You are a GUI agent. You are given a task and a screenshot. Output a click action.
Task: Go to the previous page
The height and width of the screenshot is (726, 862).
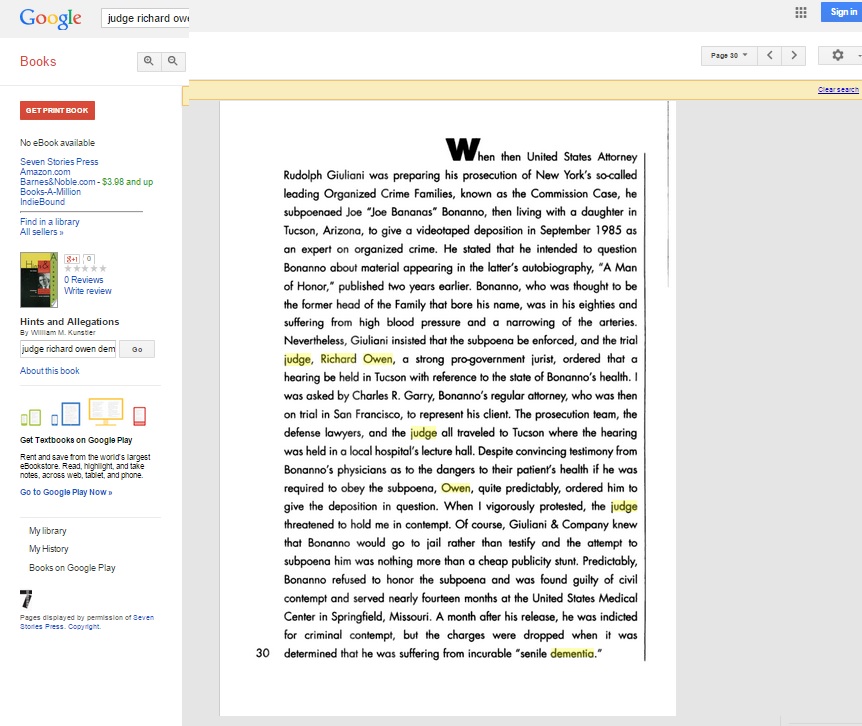click(x=770, y=56)
